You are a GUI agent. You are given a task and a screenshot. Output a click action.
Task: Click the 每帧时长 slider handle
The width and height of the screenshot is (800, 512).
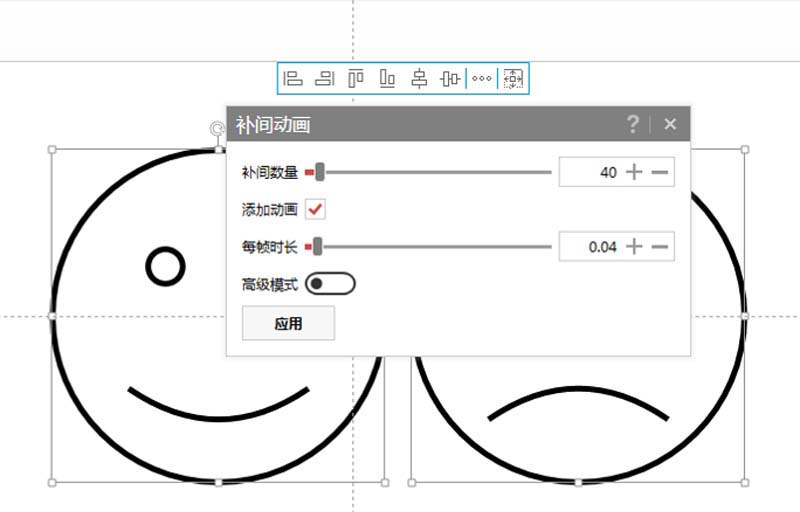click(x=318, y=247)
